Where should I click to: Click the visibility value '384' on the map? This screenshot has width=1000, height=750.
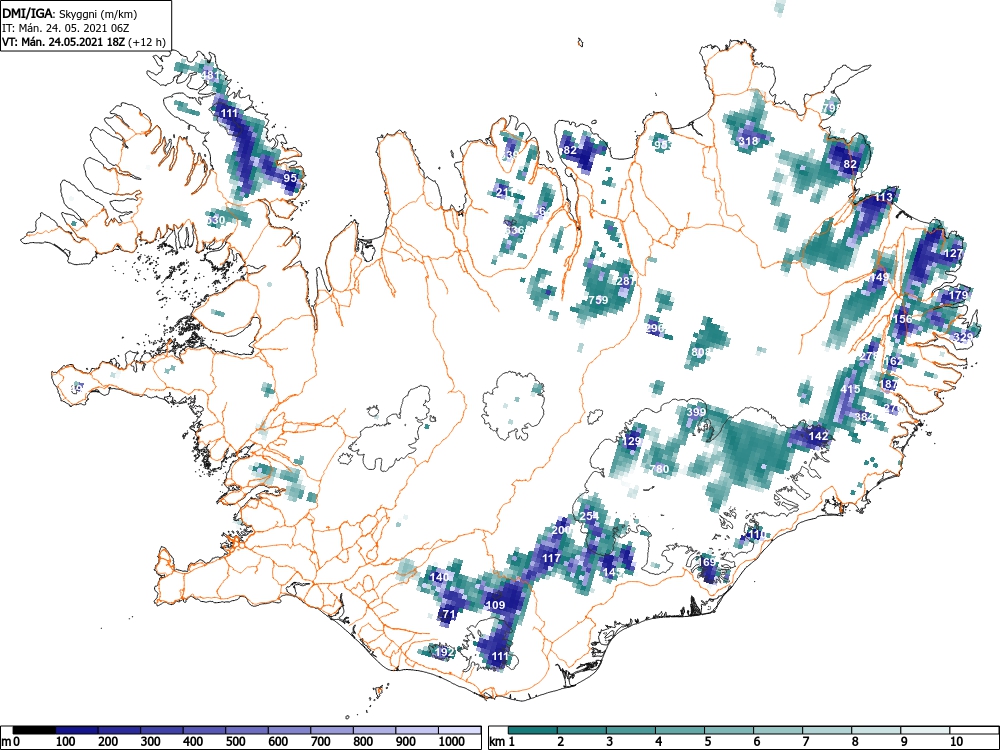[x=864, y=417]
